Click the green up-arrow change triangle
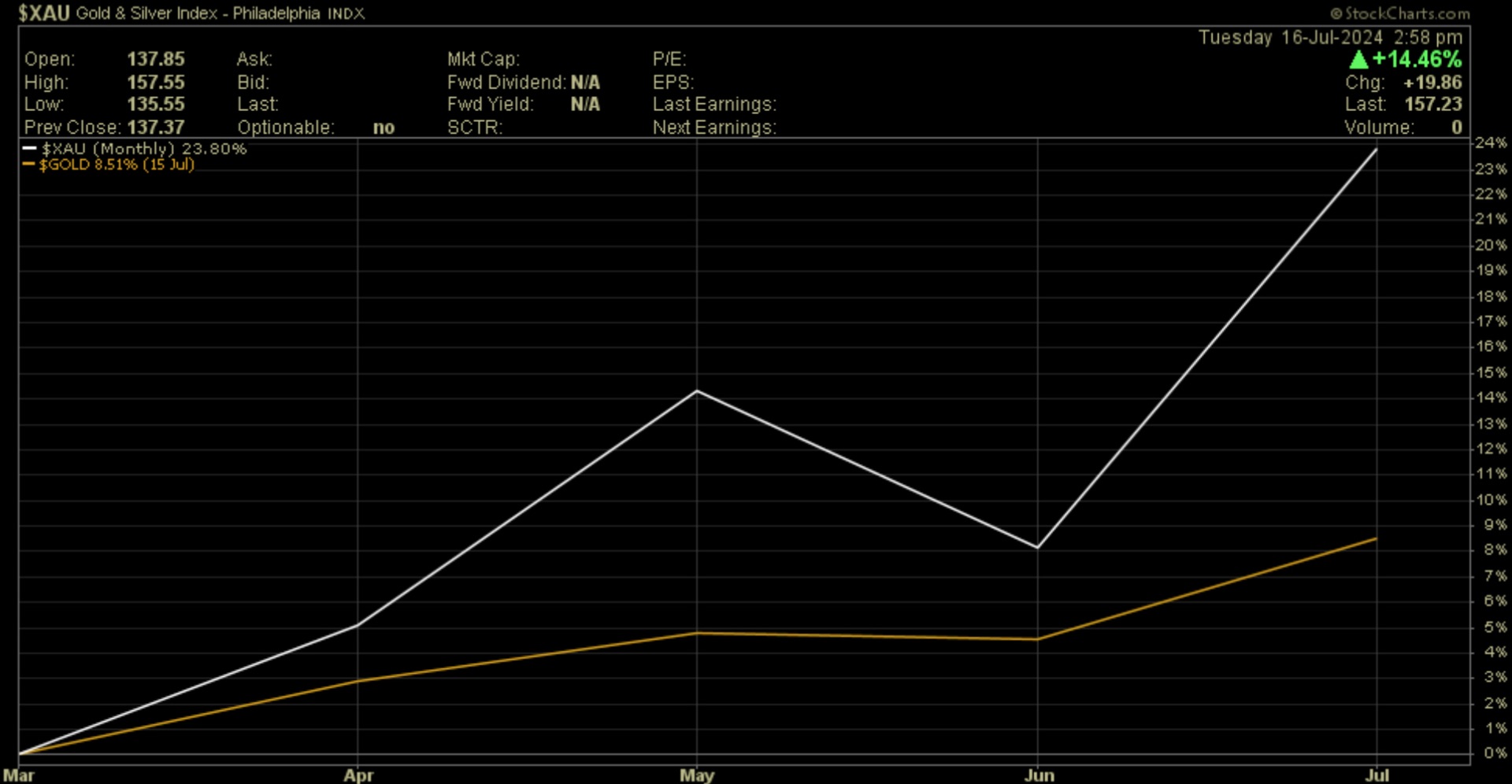Viewport: 1512px width, 784px height. [x=1358, y=60]
